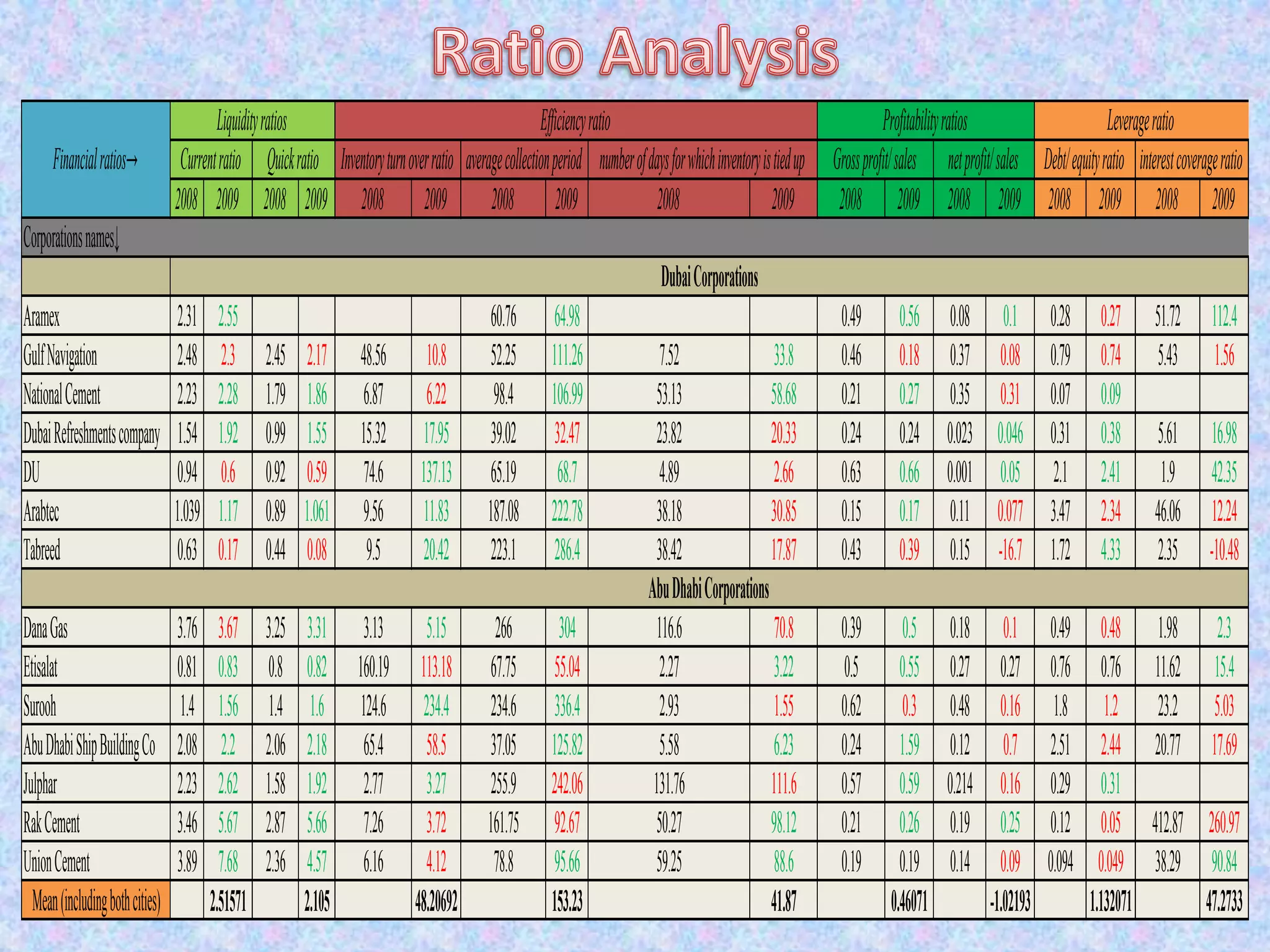Click Tabreed net profit value '-16.7'
The width and height of the screenshot is (1270, 952).
point(1010,550)
